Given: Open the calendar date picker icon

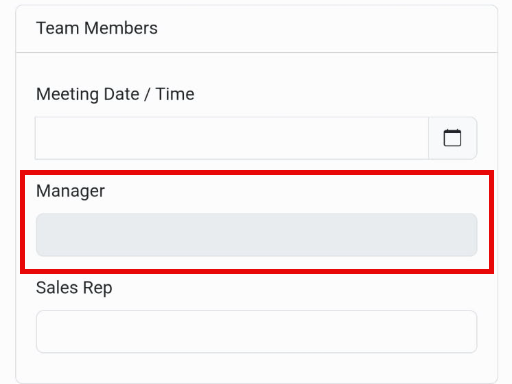Looking at the screenshot, I should tap(452, 138).
